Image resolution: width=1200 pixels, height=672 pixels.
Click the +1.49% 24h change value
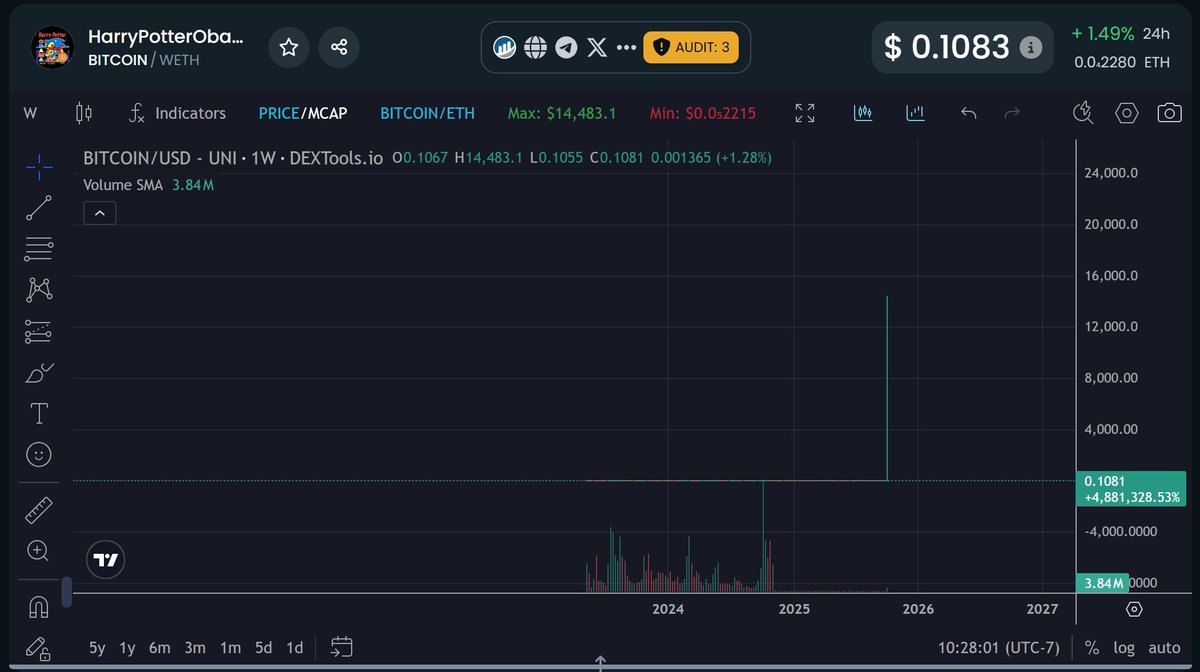click(1103, 33)
